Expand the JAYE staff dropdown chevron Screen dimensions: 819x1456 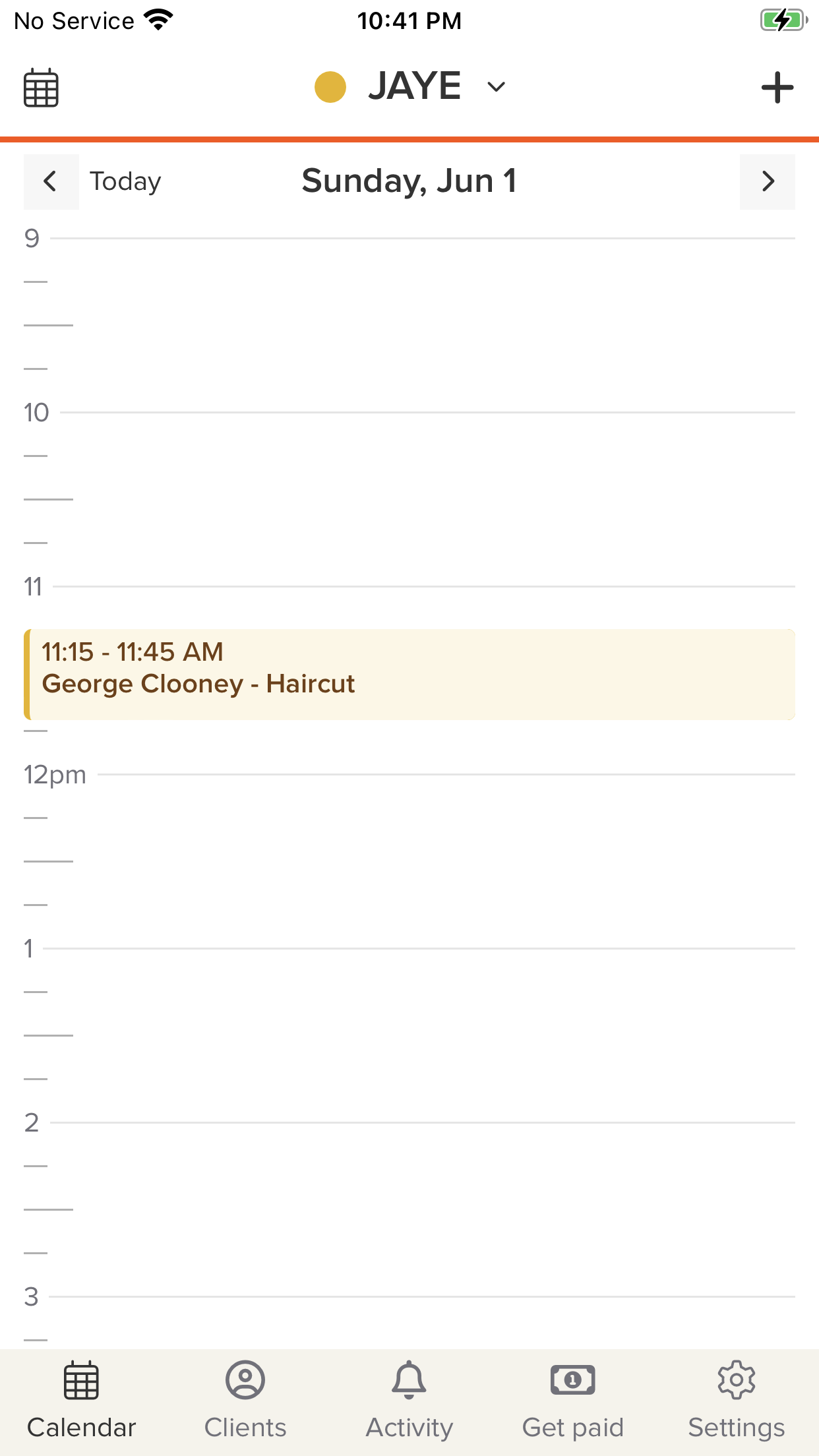click(x=496, y=87)
